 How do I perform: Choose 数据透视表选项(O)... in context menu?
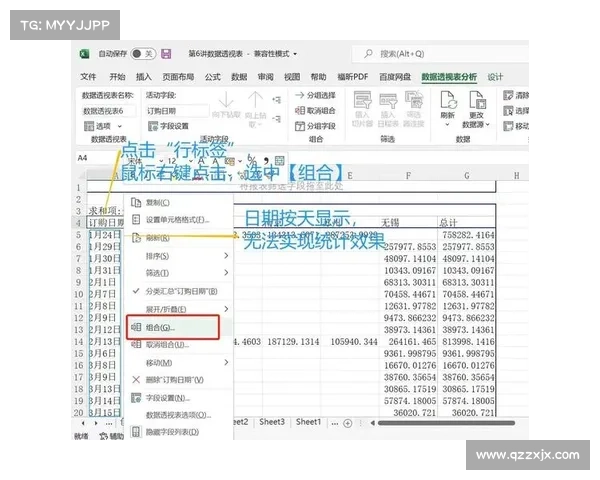[178, 415]
